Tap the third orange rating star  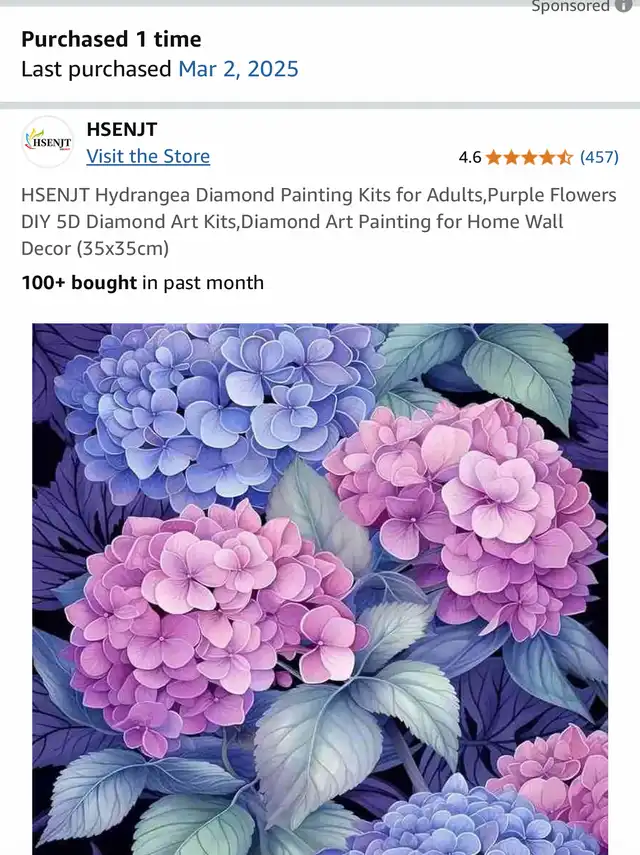(529, 158)
